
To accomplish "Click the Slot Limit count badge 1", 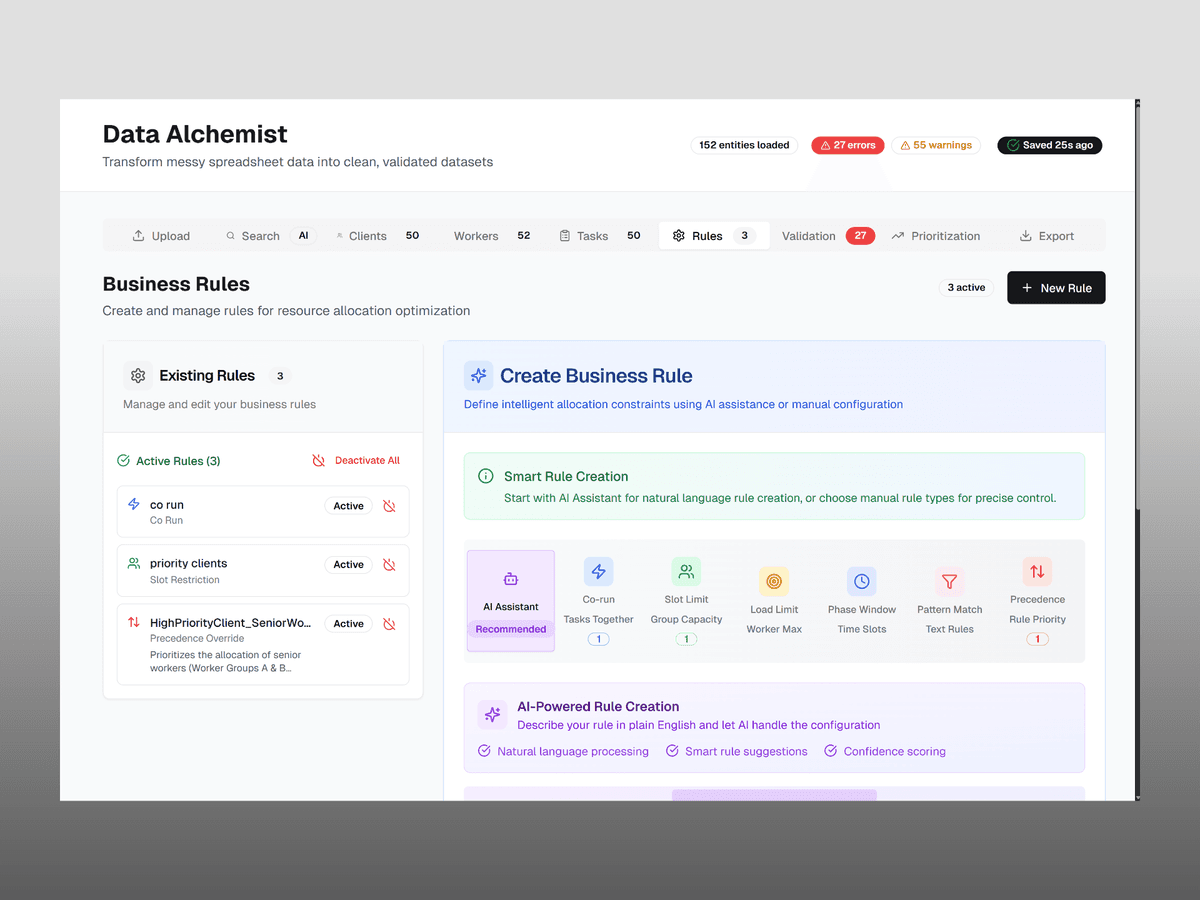I will (686, 639).
